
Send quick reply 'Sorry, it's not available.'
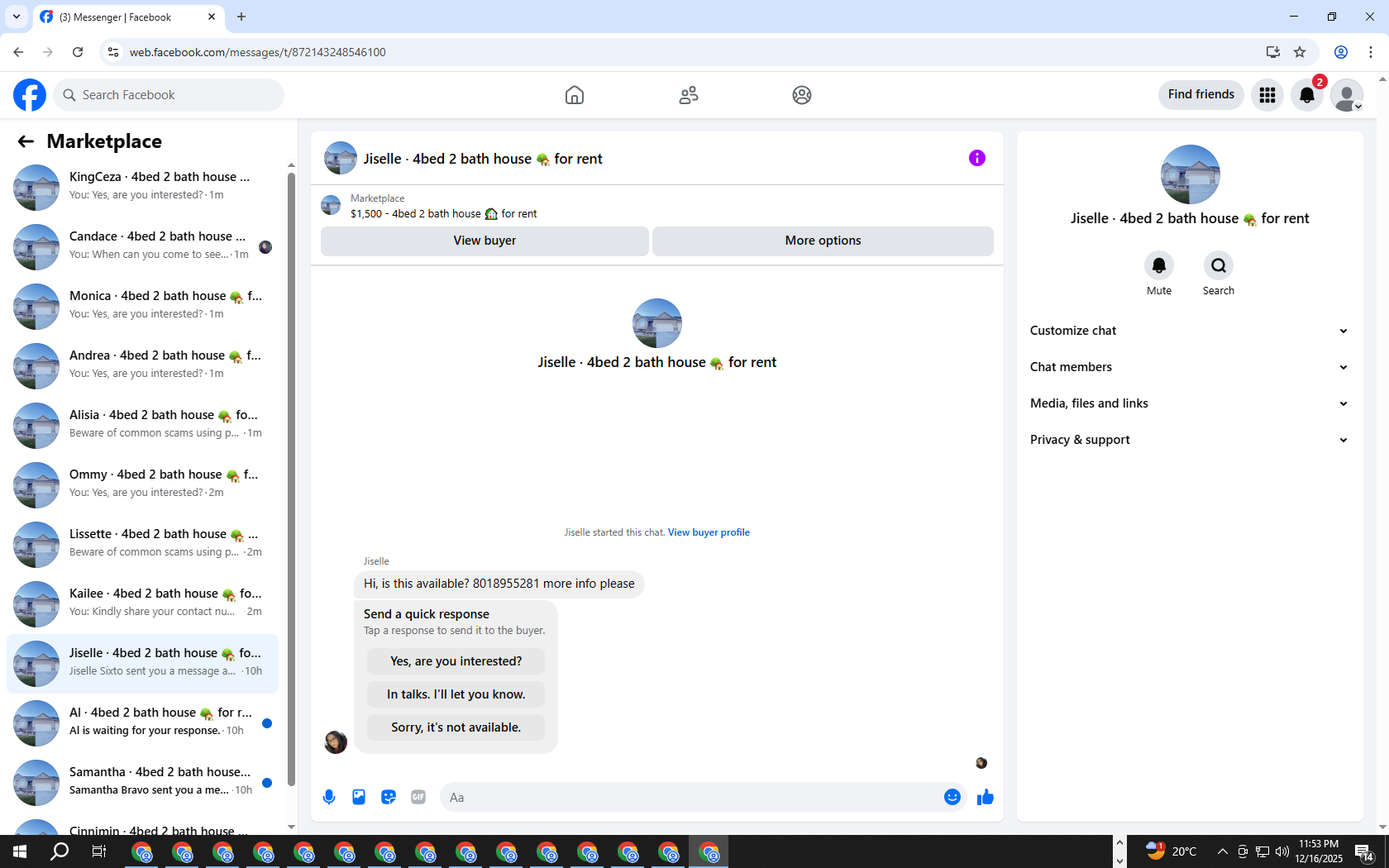click(x=456, y=727)
